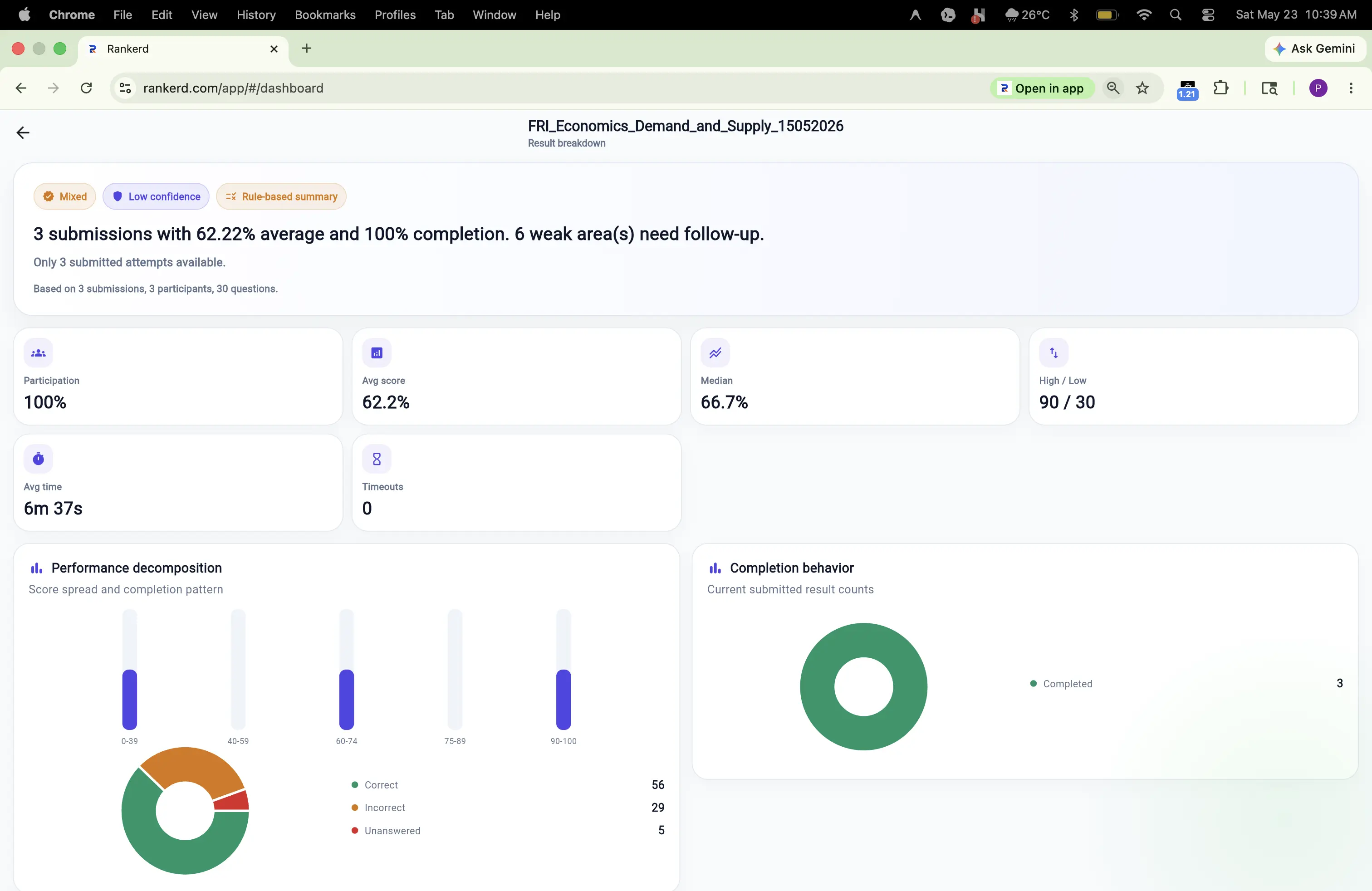Viewport: 1372px width, 891px height.
Task: Click the tab search icon in the toolbar
Action: [x=1269, y=88]
